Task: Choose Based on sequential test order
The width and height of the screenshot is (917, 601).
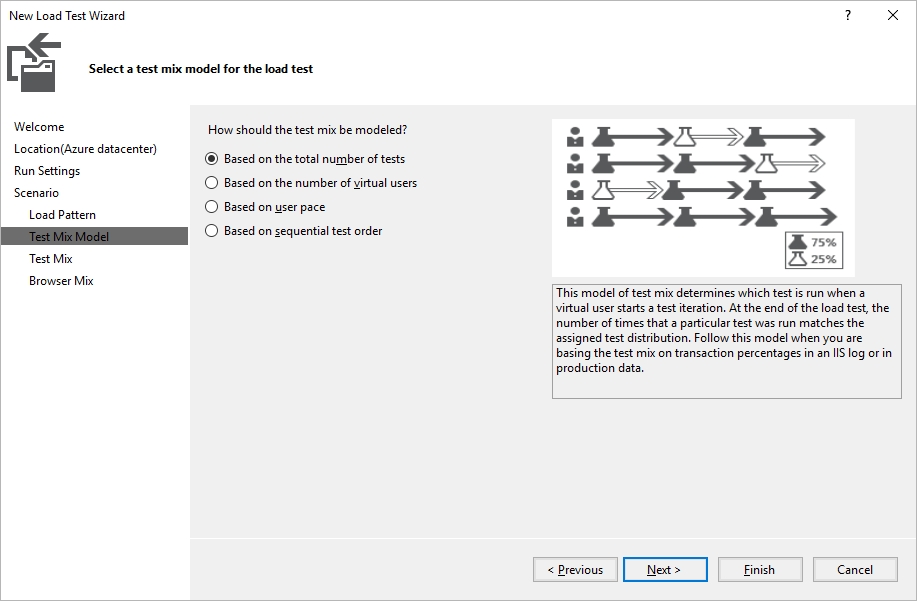Action: [294, 231]
